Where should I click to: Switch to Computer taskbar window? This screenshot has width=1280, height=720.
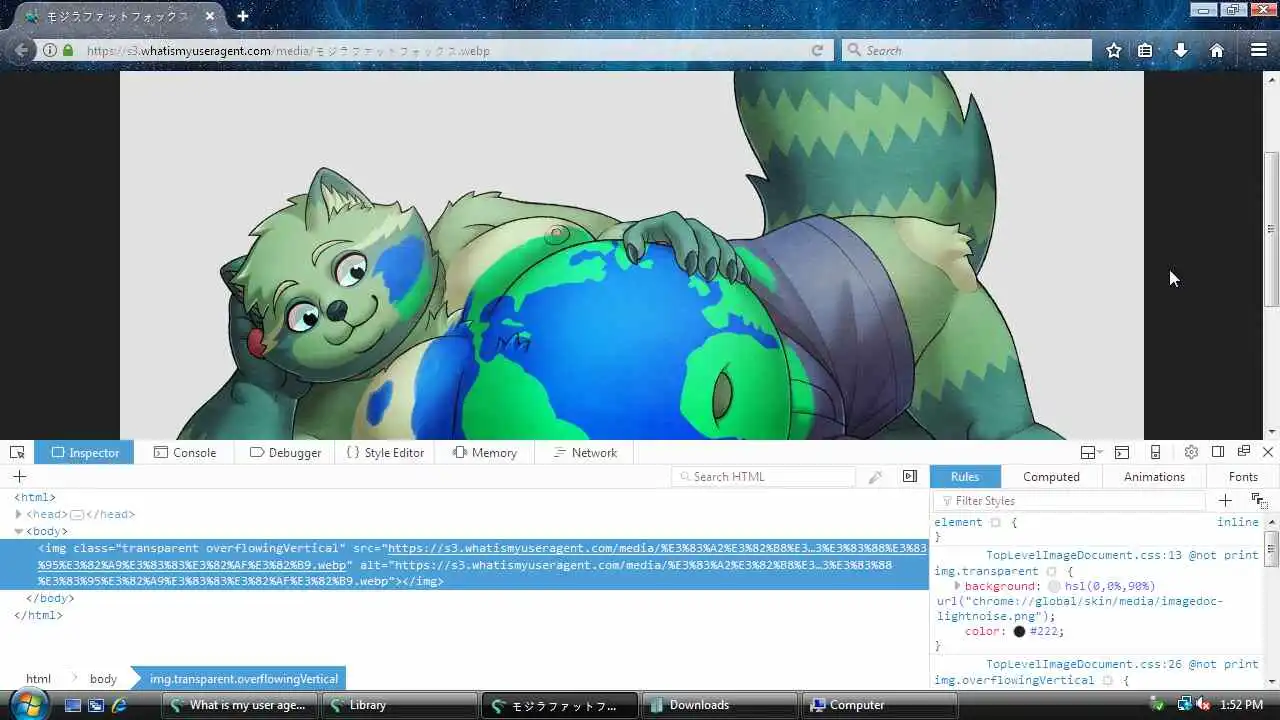point(879,705)
